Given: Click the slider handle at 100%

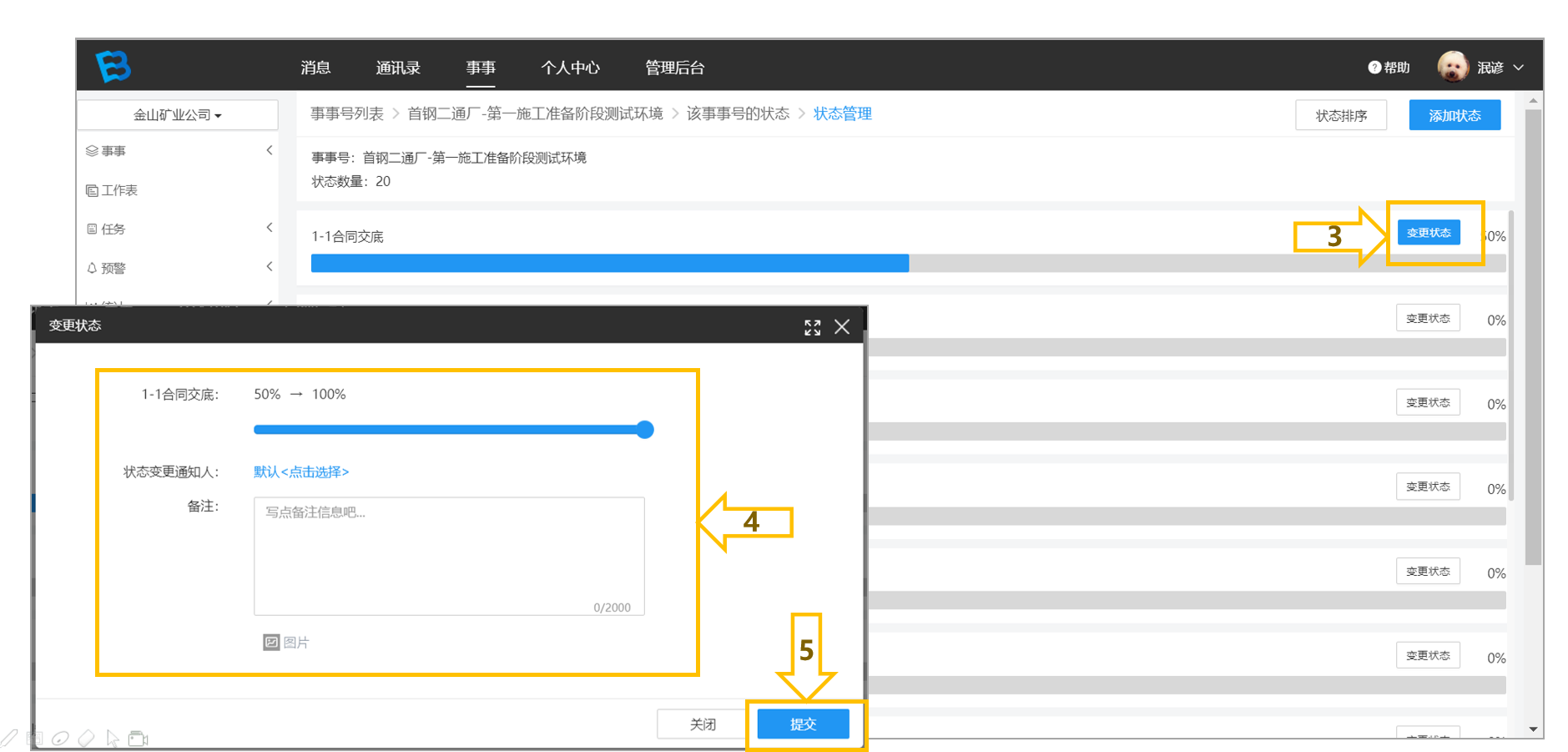Looking at the screenshot, I should tap(644, 430).
